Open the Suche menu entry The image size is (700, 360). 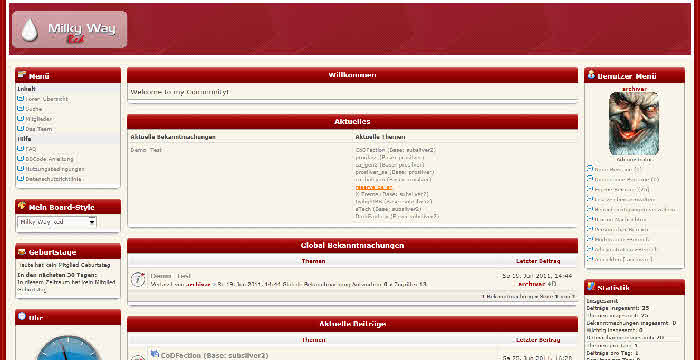pos(34,109)
